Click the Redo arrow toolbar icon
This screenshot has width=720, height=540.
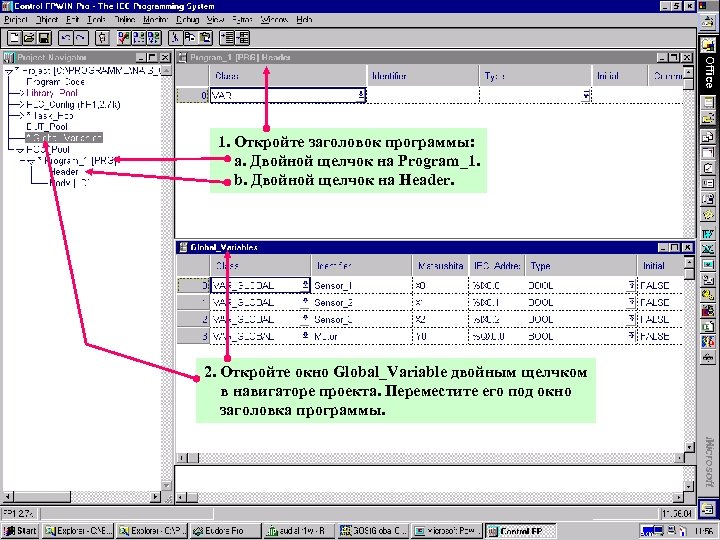click(80, 38)
